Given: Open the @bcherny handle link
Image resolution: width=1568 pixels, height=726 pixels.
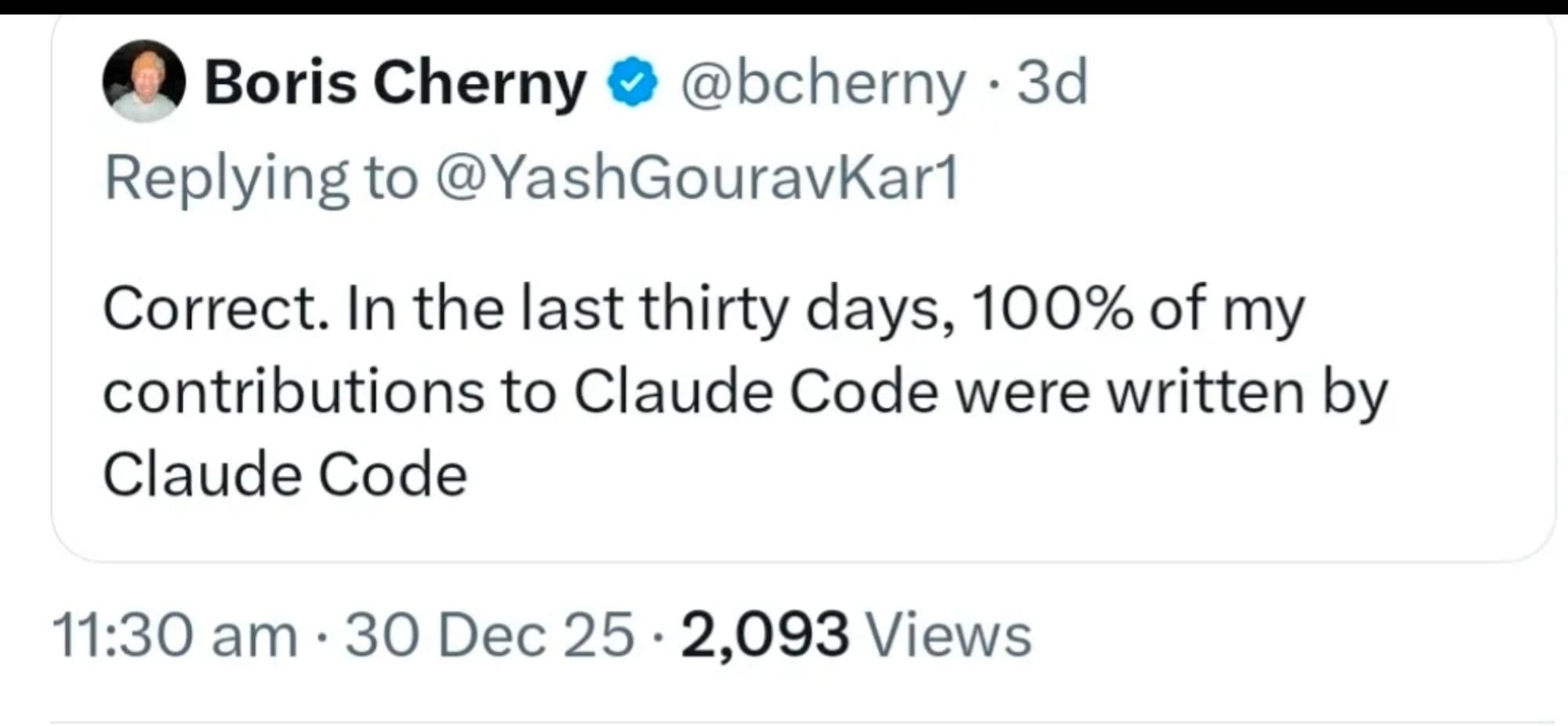Looking at the screenshot, I should pos(822,83).
